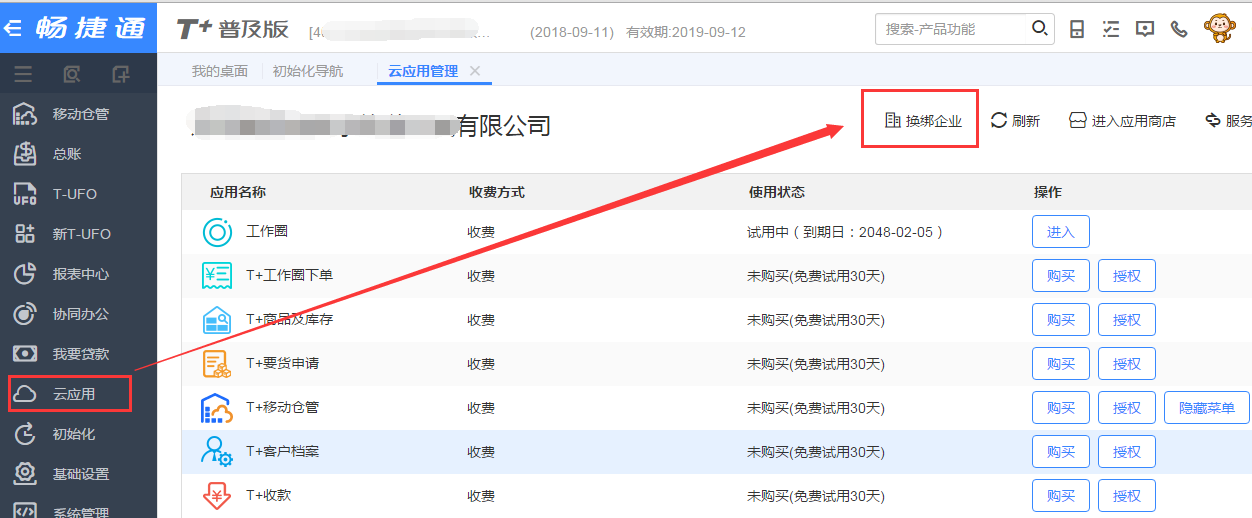Click 授权 for T+收款
Image resolution: width=1252 pixels, height=518 pixels.
tap(1127, 496)
